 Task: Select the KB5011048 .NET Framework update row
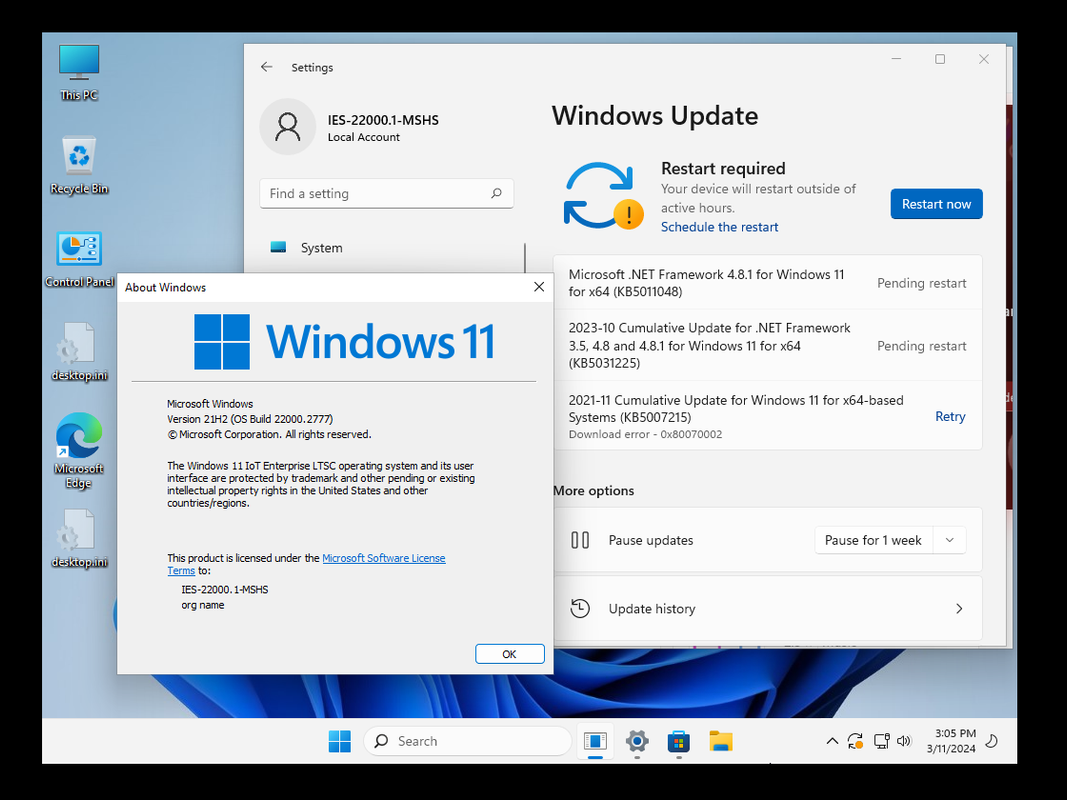tap(768, 283)
